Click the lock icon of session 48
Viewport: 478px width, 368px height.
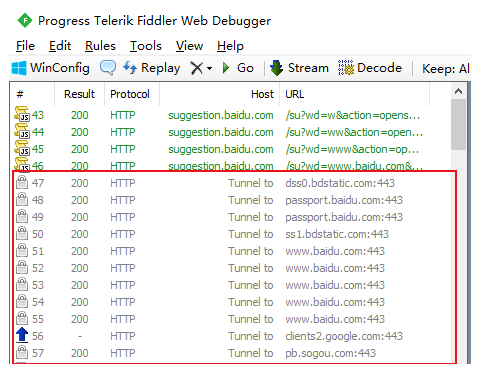click(22, 199)
